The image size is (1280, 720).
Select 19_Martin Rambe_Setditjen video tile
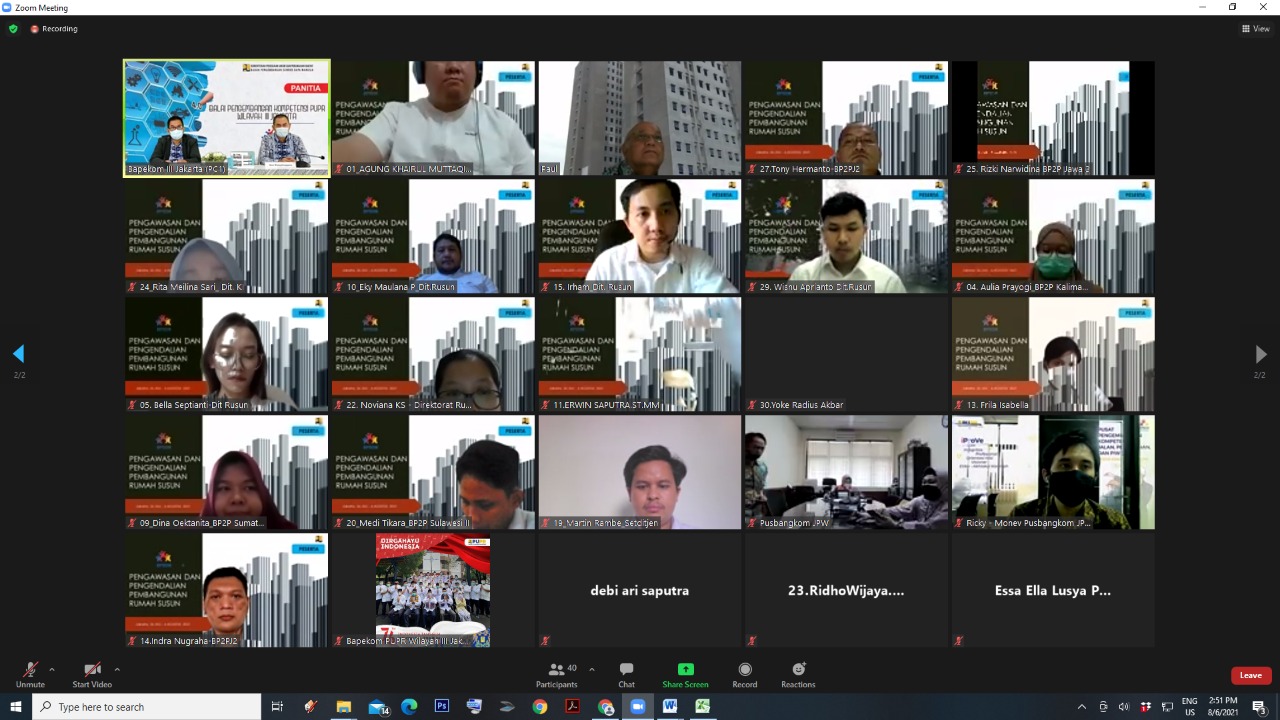640,472
